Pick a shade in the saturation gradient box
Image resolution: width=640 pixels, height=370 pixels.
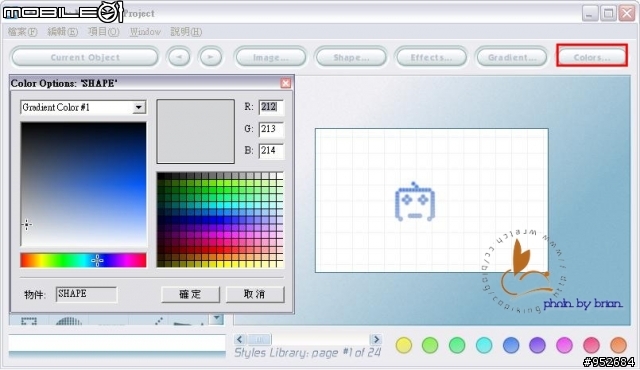(x=84, y=184)
